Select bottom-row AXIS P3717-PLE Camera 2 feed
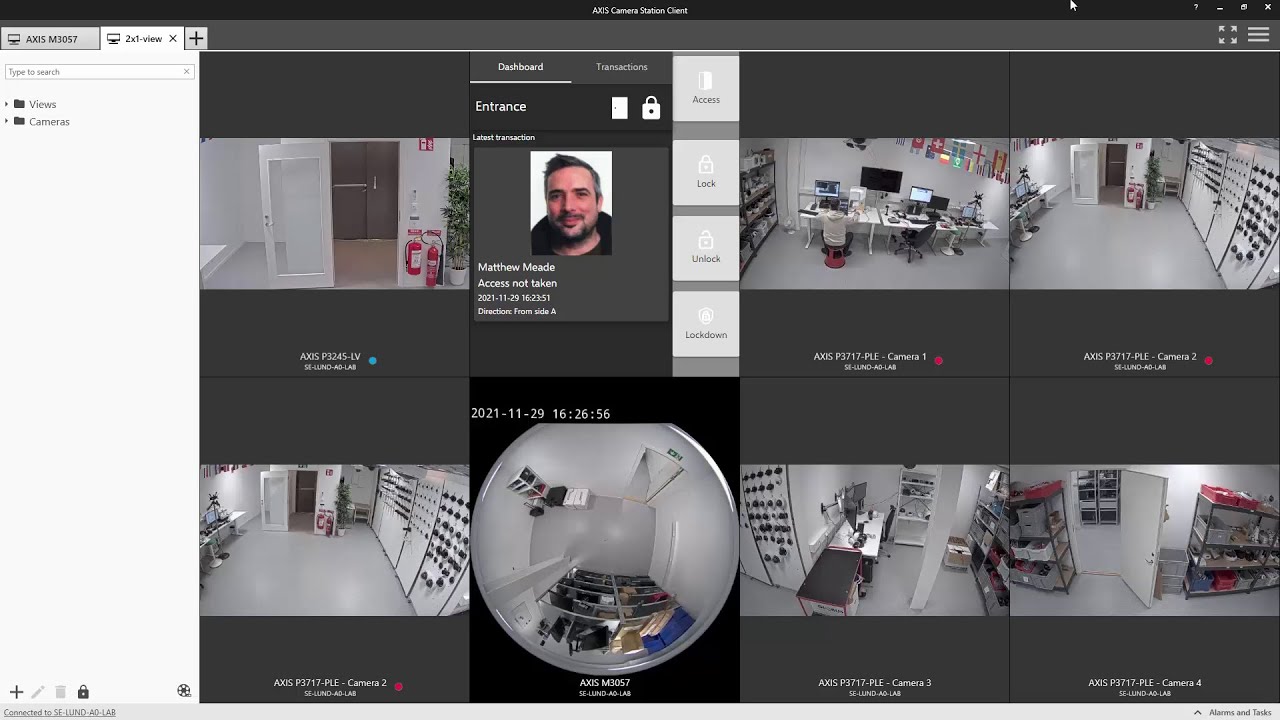This screenshot has height=720, width=1280. 334,540
